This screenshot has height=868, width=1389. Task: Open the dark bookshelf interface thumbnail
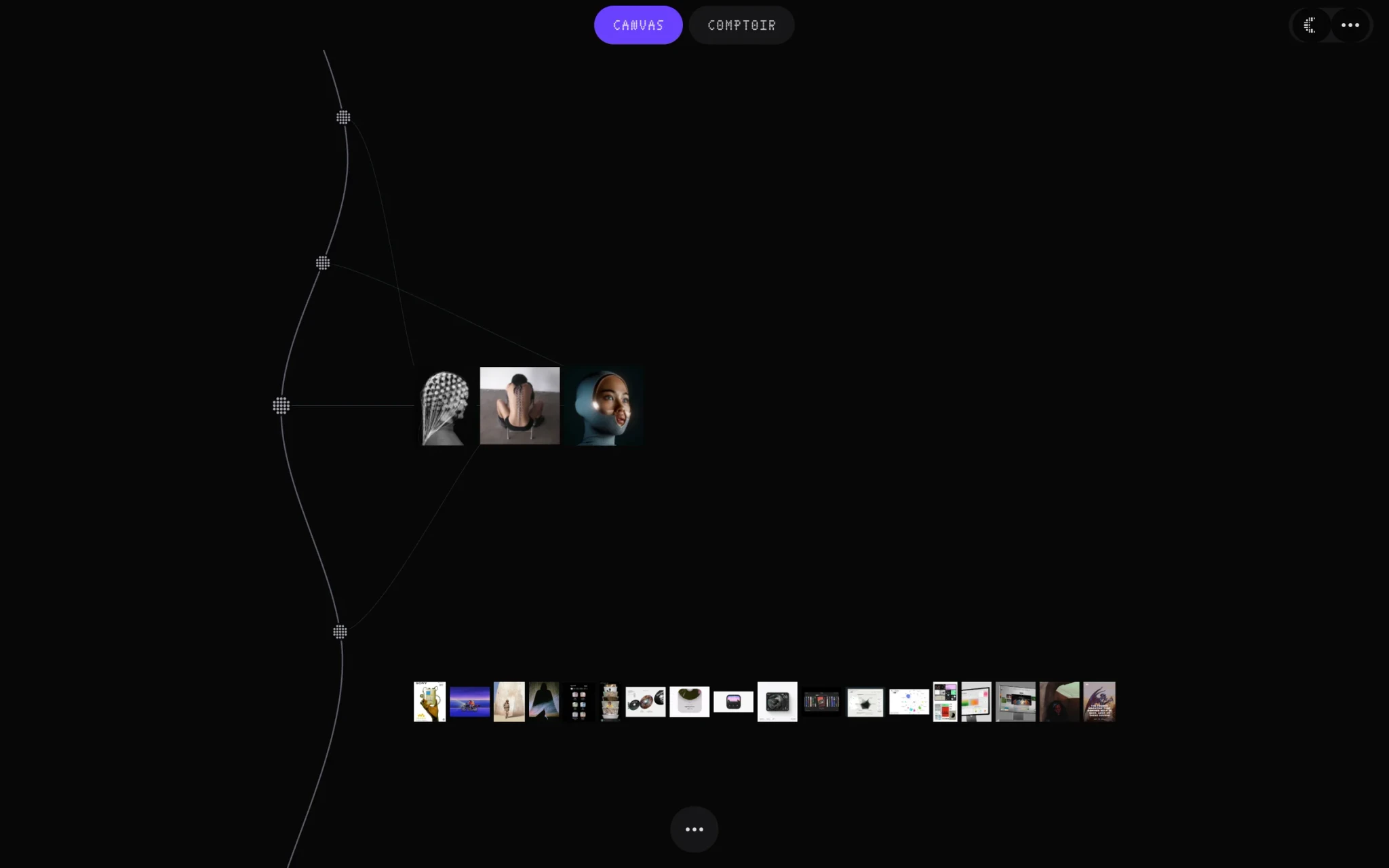(x=821, y=702)
